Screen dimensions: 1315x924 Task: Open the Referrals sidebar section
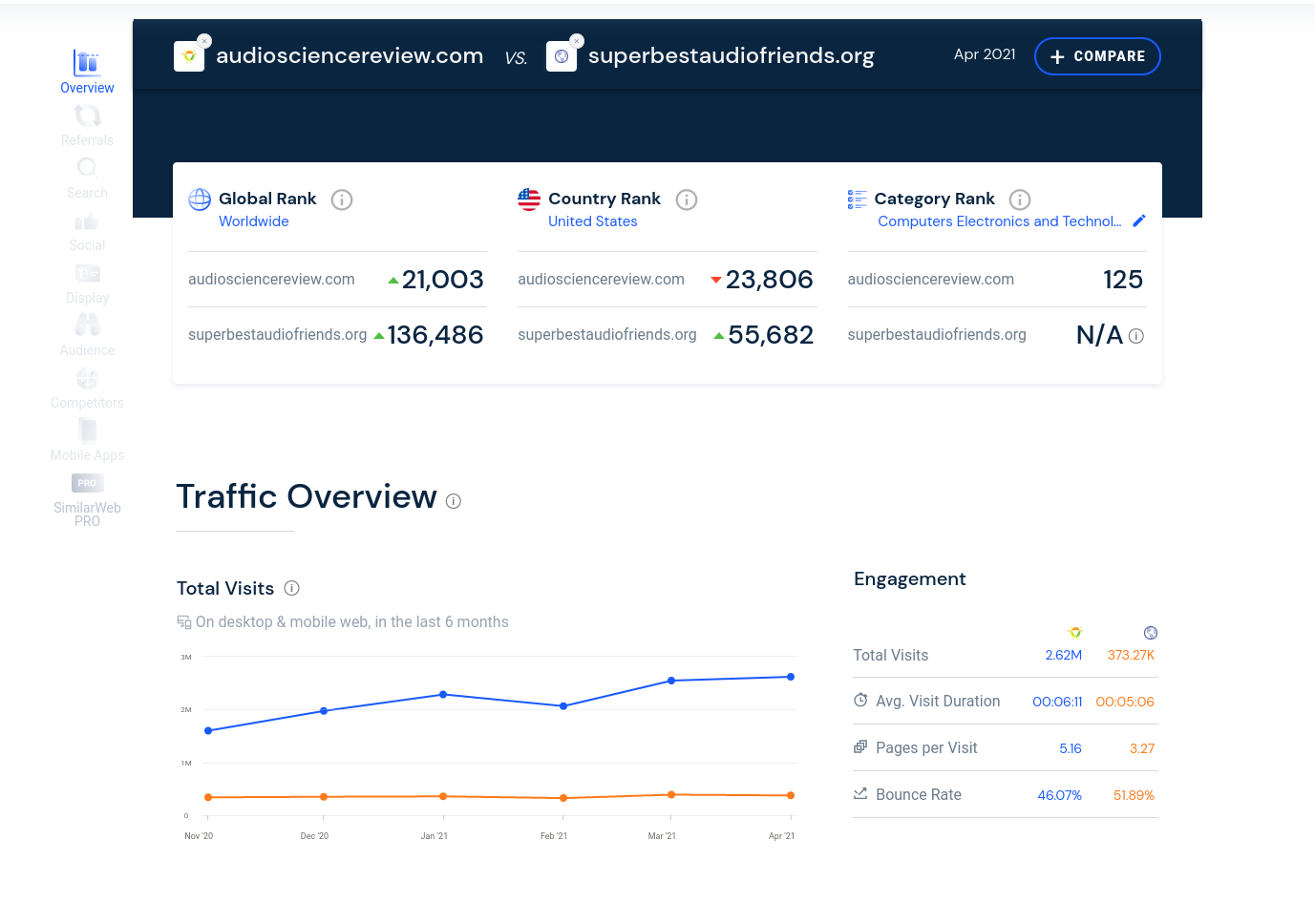coord(87,125)
